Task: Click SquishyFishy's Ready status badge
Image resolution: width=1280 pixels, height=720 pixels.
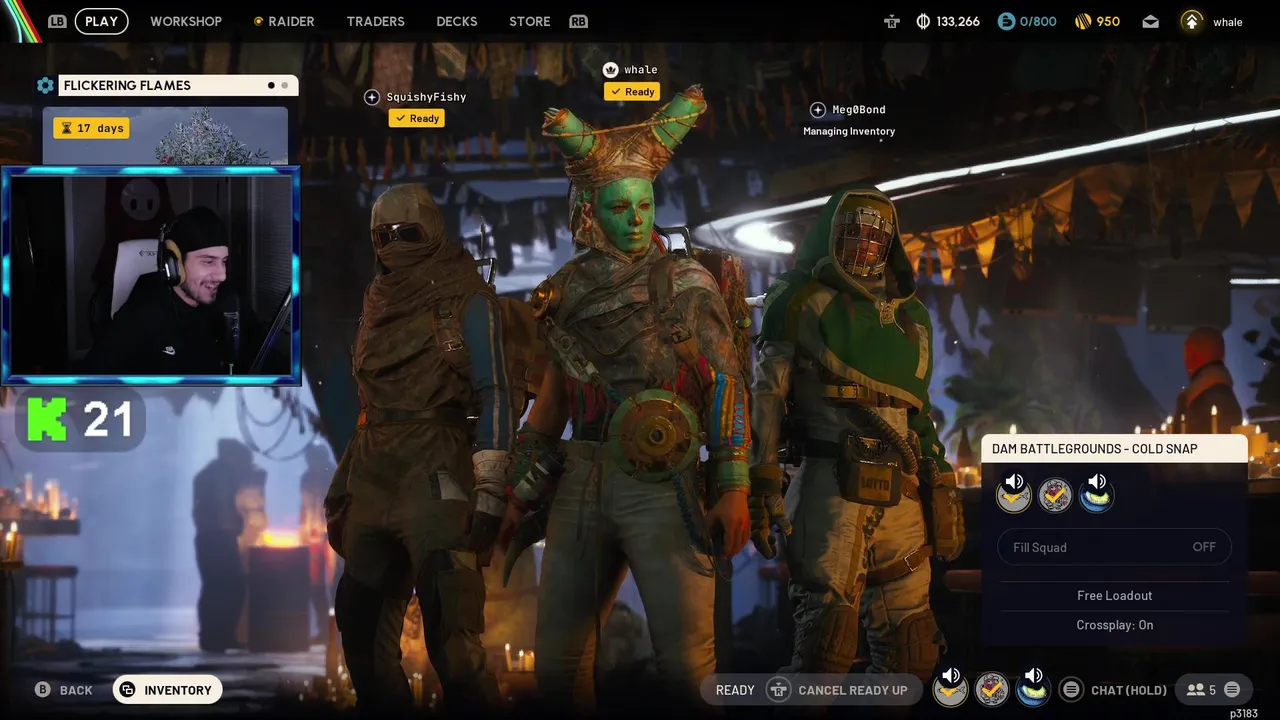Action: coord(417,118)
